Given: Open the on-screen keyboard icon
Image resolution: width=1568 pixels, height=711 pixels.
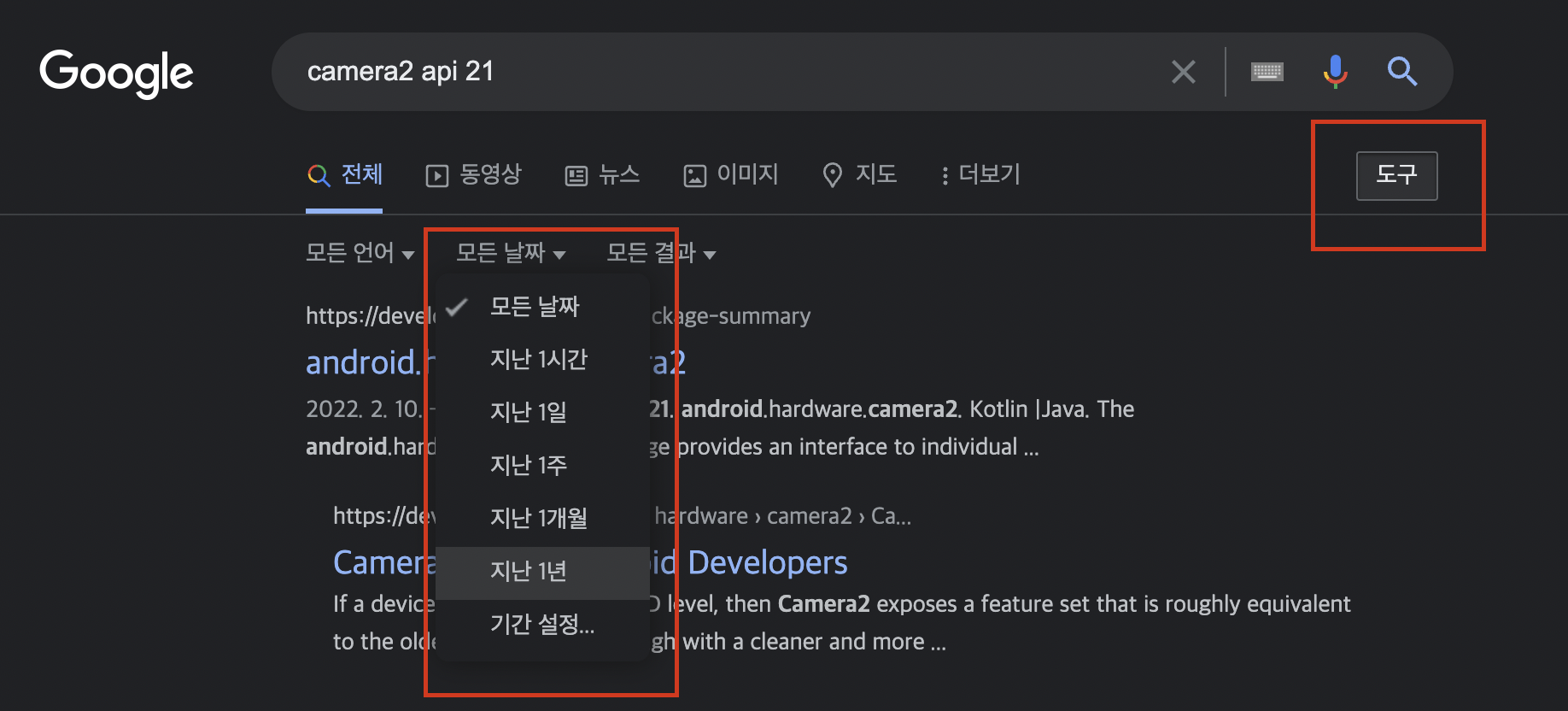Looking at the screenshot, I should coord(1267,72).
